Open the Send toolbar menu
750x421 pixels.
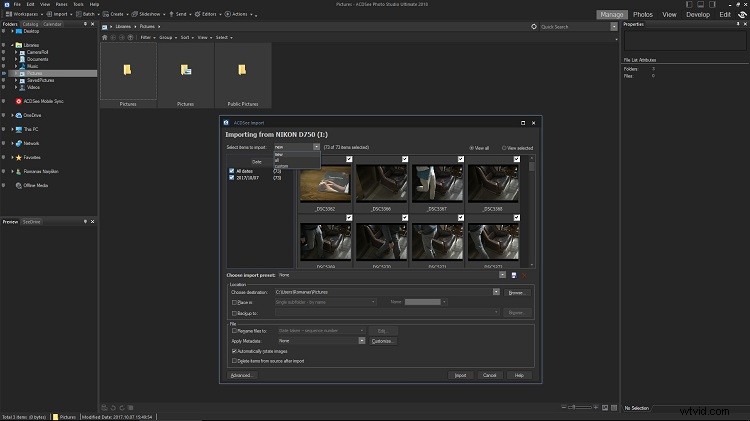[x=180, y=14]
